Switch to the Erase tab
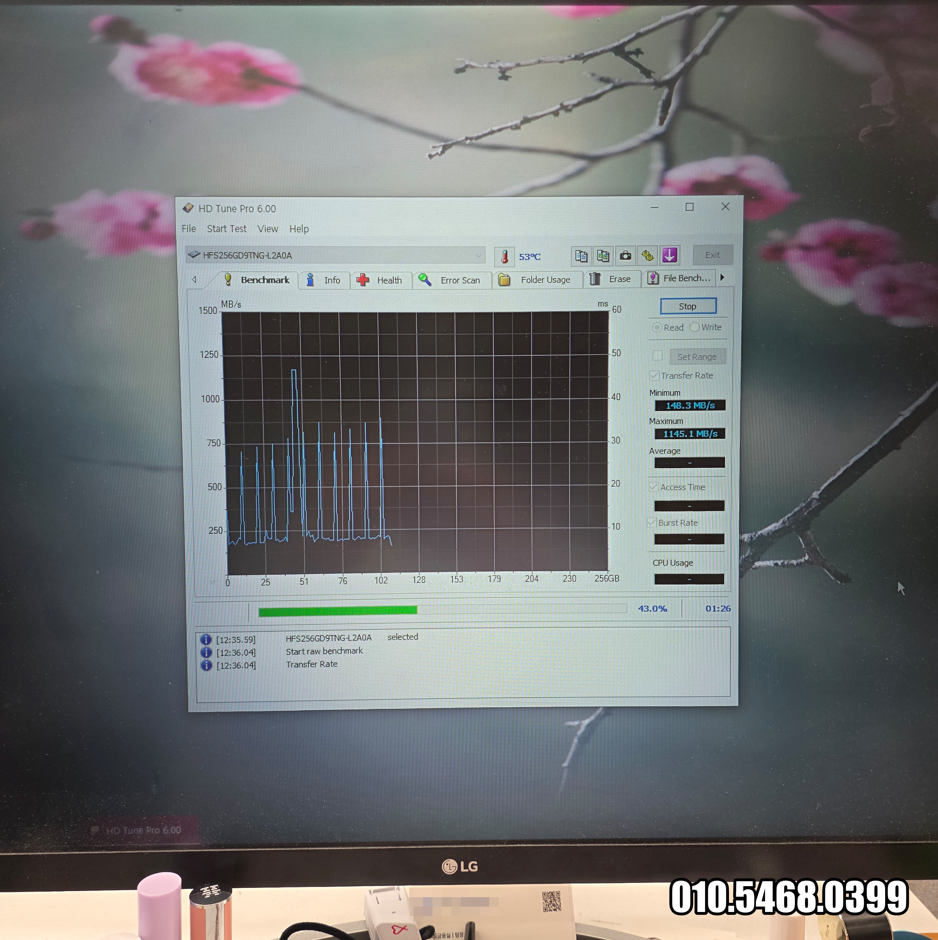This screenshot has width=938, height=940. click(611, 279)
